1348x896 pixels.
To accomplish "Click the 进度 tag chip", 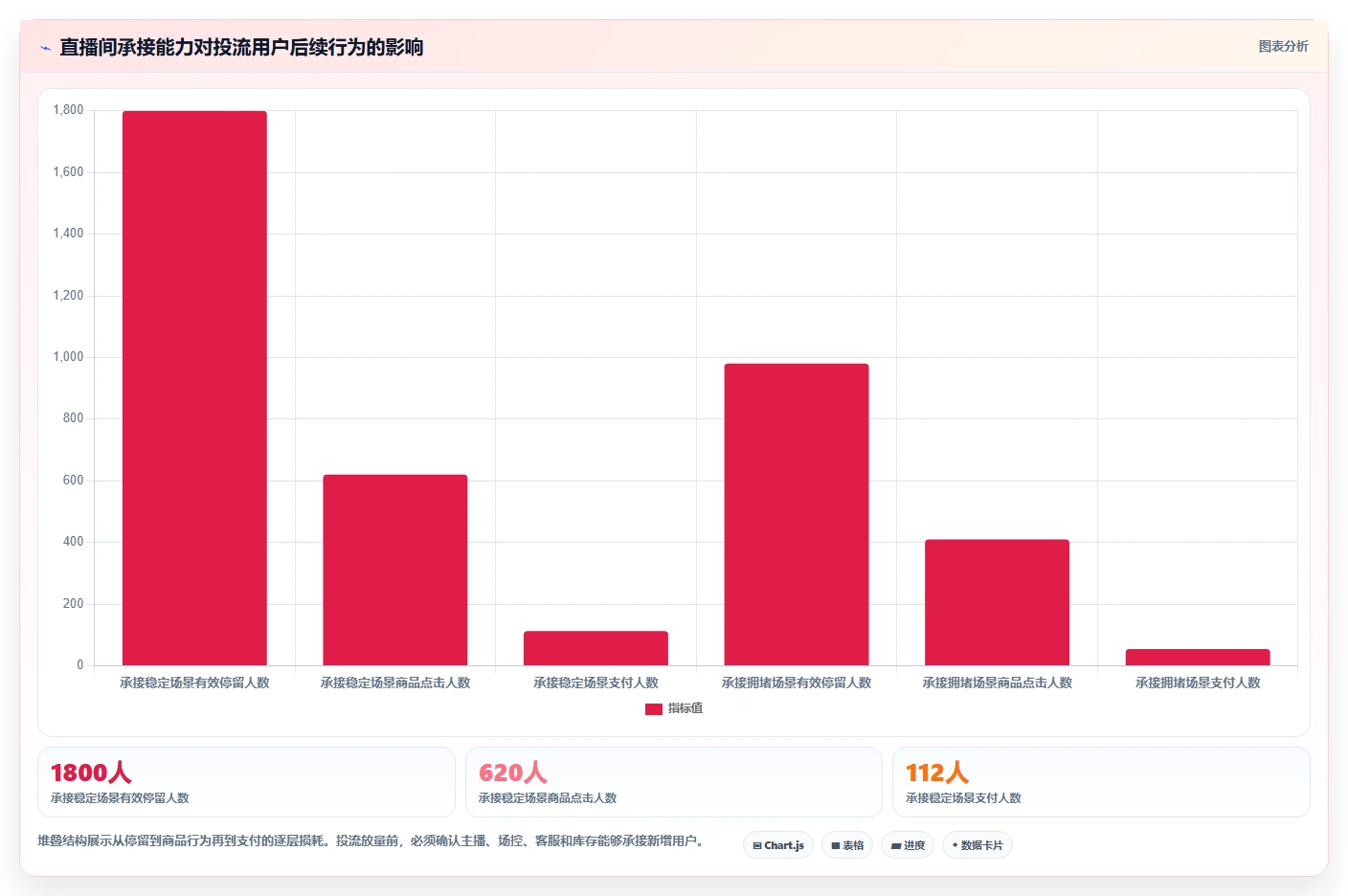I will [x=908, y=845].
